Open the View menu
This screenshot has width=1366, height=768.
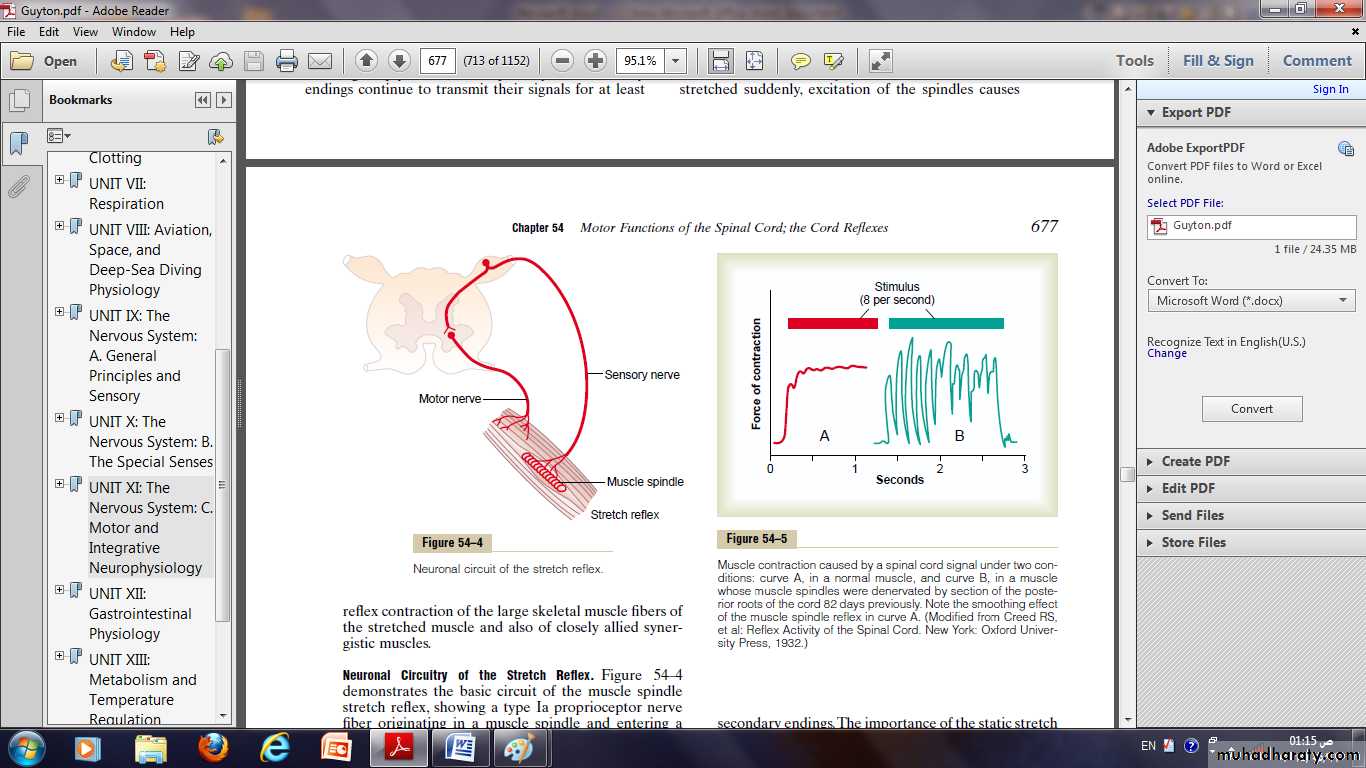click(85, 32)
